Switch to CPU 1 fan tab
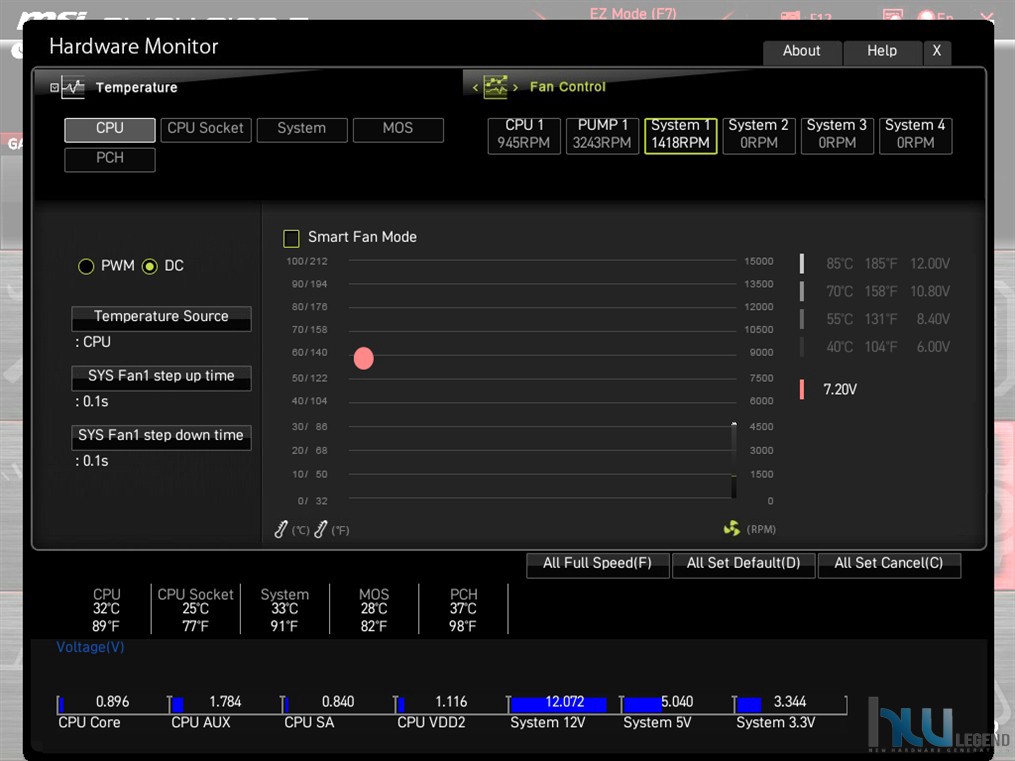 pos(524,135)
